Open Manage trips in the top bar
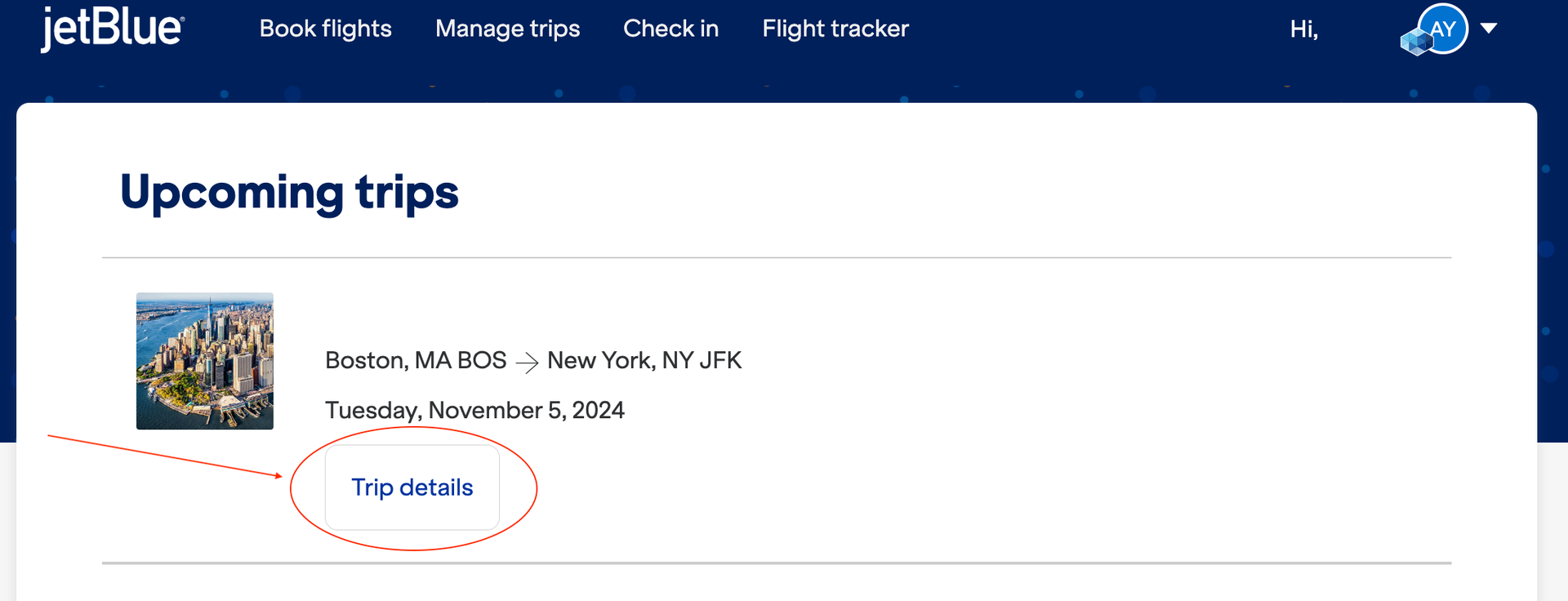This screenshot has height=601, width=1568. [x=507, y=29]
